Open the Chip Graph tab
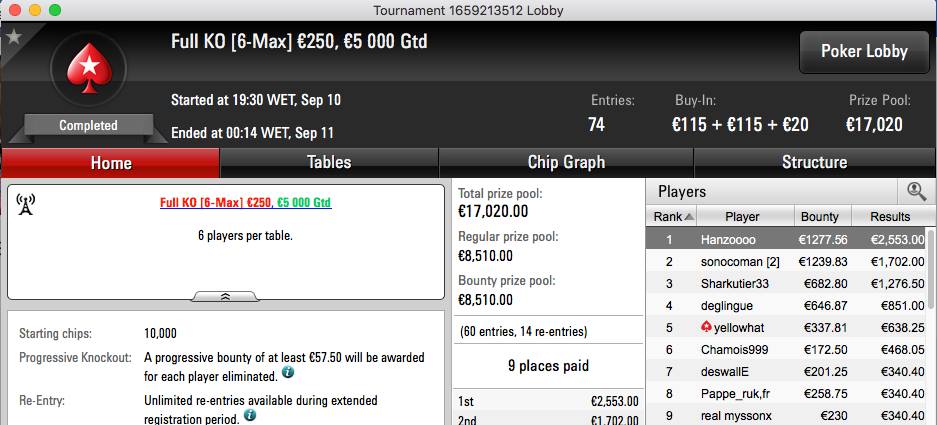The image size is (937, 425). (x=566, y=163)
